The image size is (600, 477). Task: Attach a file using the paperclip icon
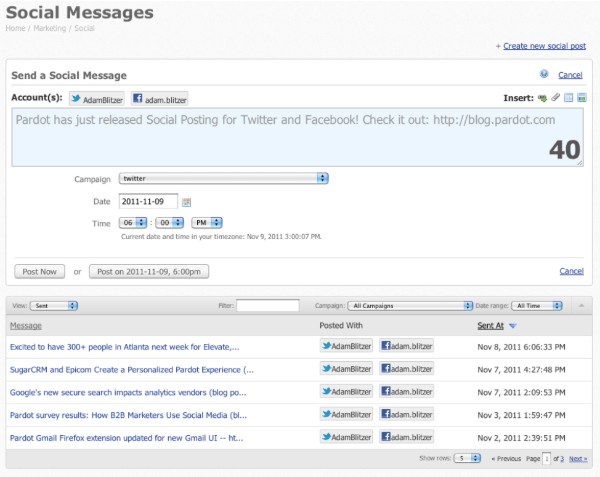(x=555, y=98)
